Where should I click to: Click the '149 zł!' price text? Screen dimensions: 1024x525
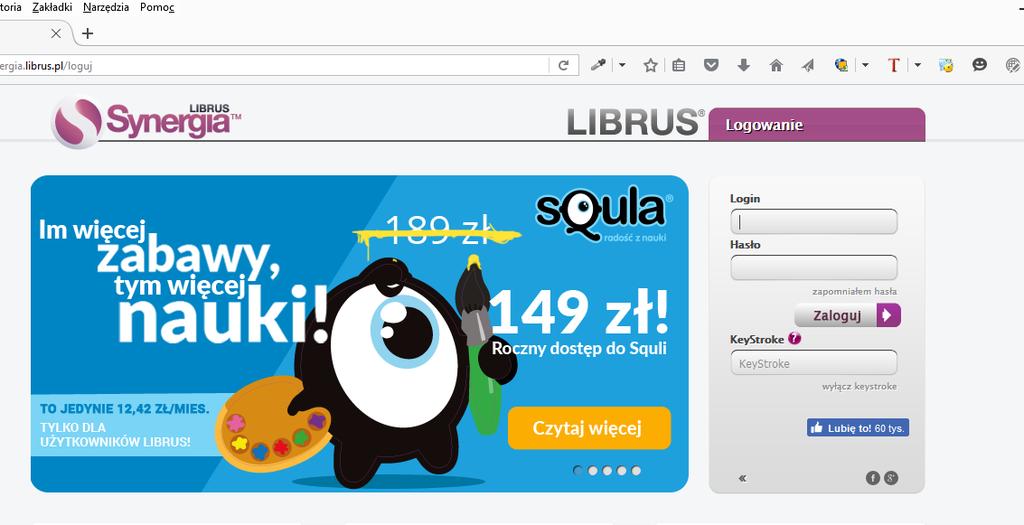pyautogui.click(x=580, y=312)
